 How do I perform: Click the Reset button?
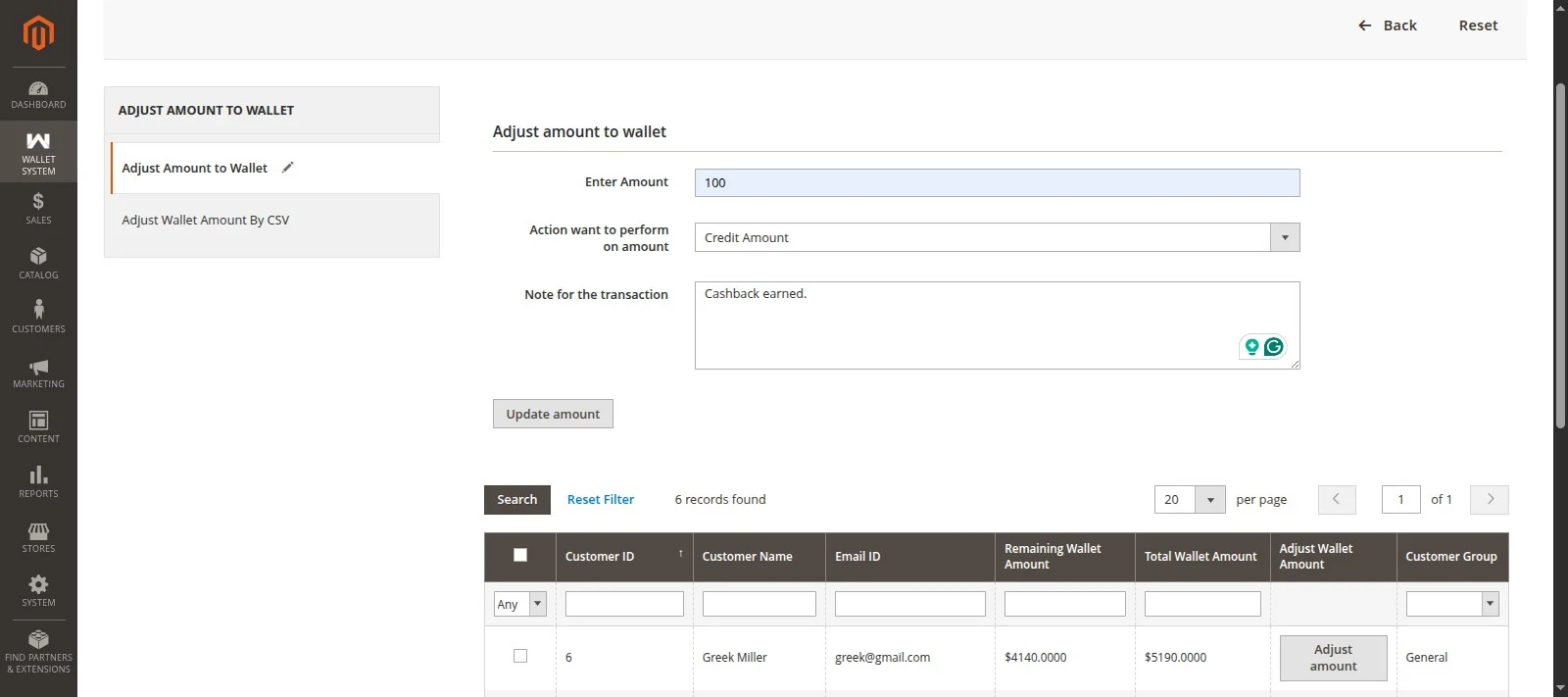1478,25
